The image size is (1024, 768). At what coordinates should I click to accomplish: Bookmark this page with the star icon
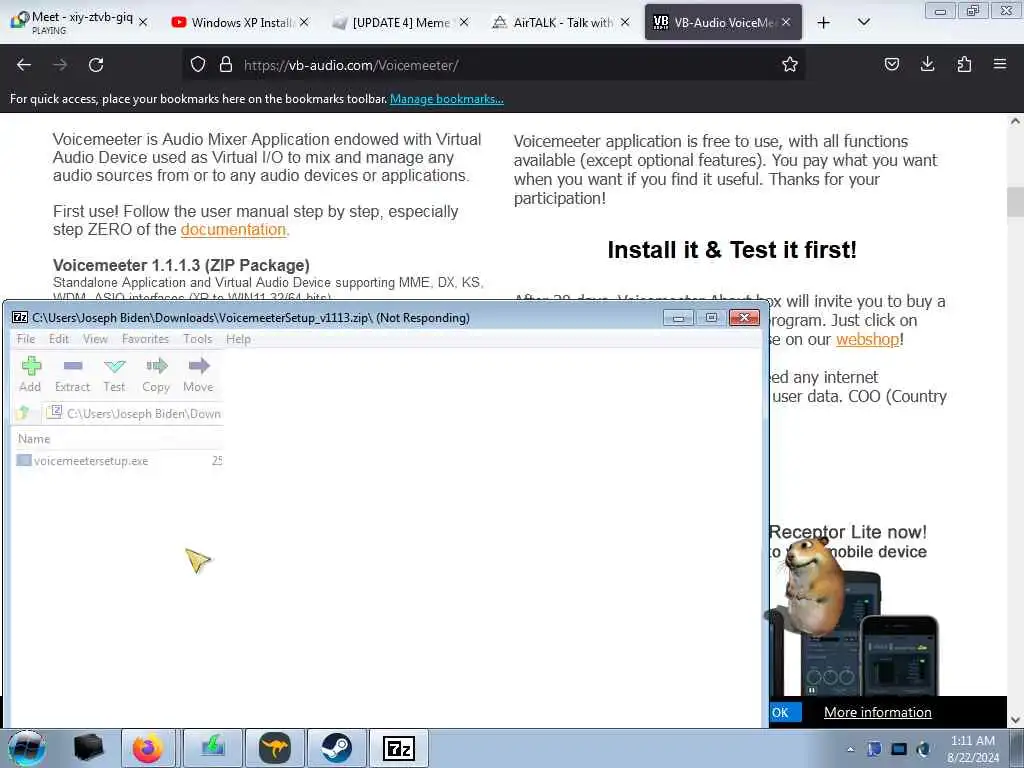pos(790,65)
